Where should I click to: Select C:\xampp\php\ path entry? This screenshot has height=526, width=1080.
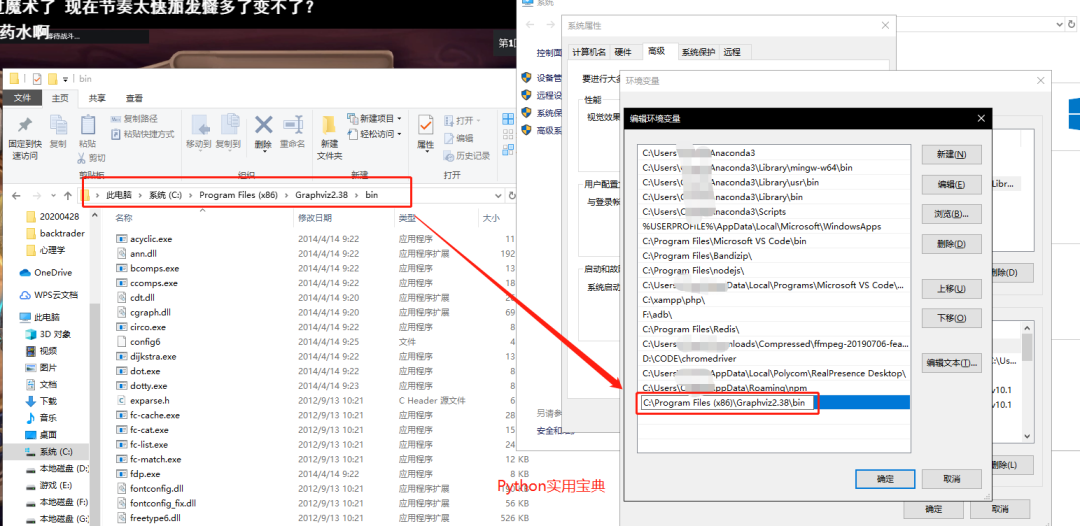(x=774, y=300)
